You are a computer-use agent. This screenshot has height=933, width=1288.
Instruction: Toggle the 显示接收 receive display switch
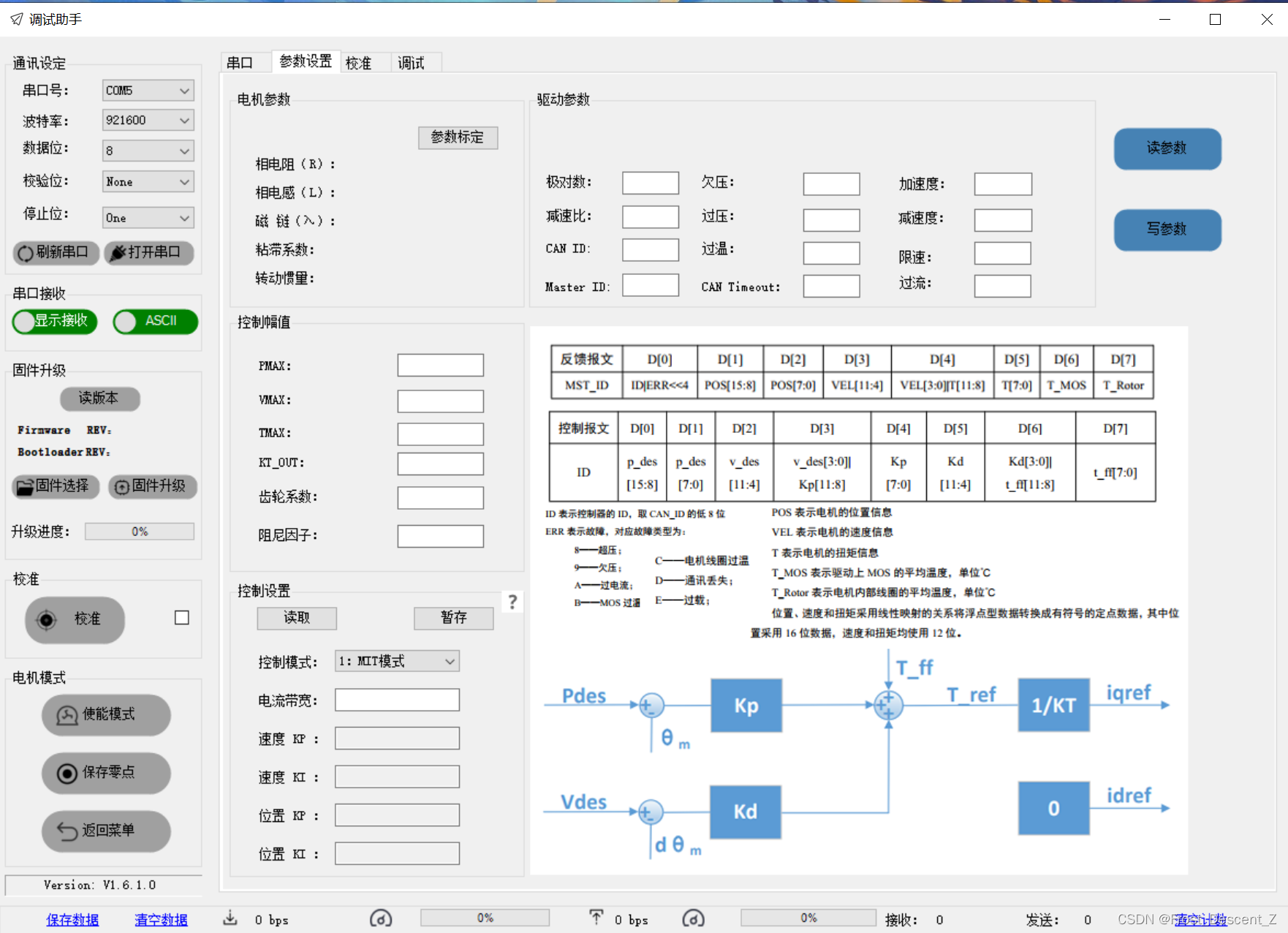(x=55, y=321)
